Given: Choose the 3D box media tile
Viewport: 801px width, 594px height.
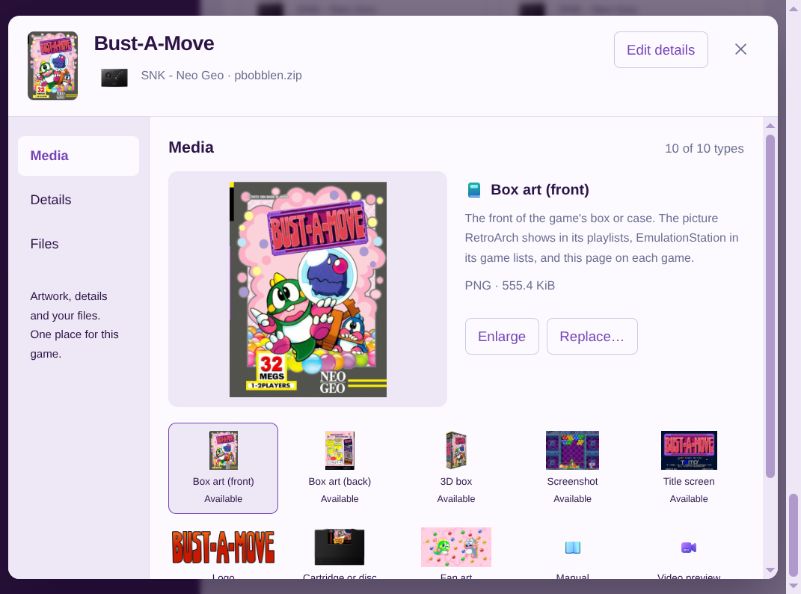Looking at the screenshot, I should (456, 468).
